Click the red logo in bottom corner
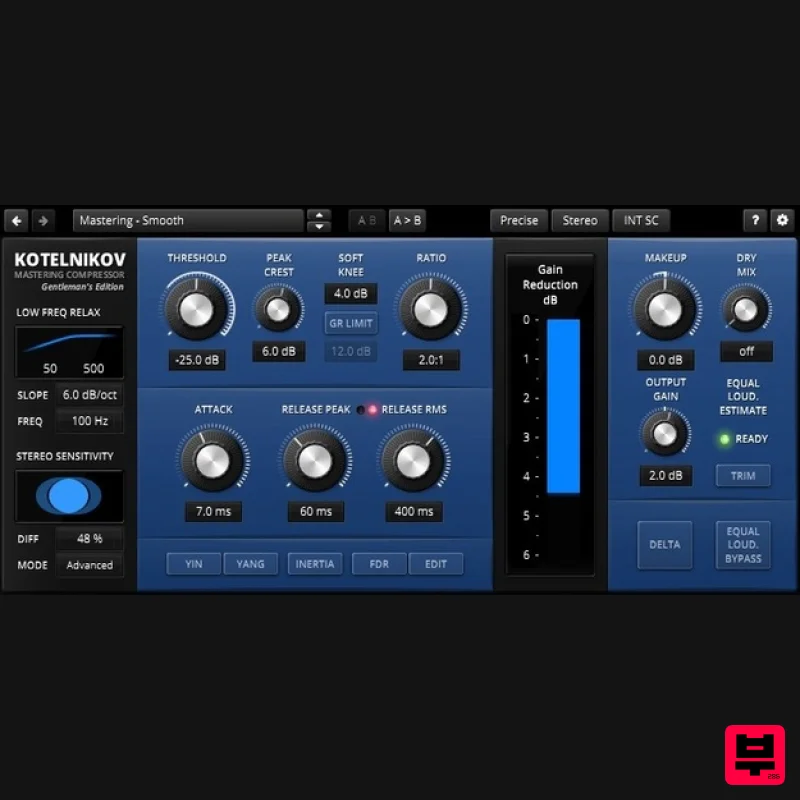 (754, 754)
